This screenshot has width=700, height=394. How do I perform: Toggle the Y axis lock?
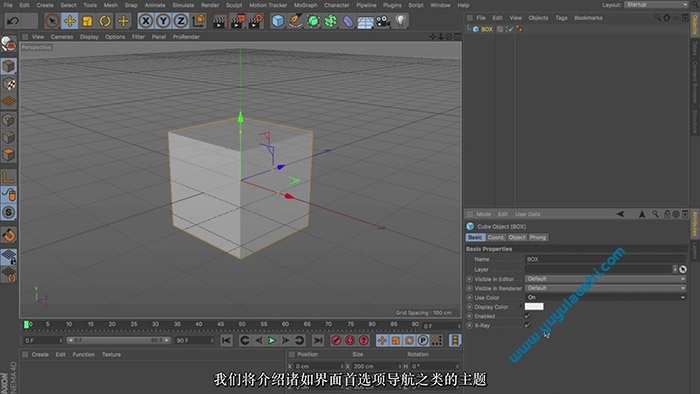tap(163, 21)
